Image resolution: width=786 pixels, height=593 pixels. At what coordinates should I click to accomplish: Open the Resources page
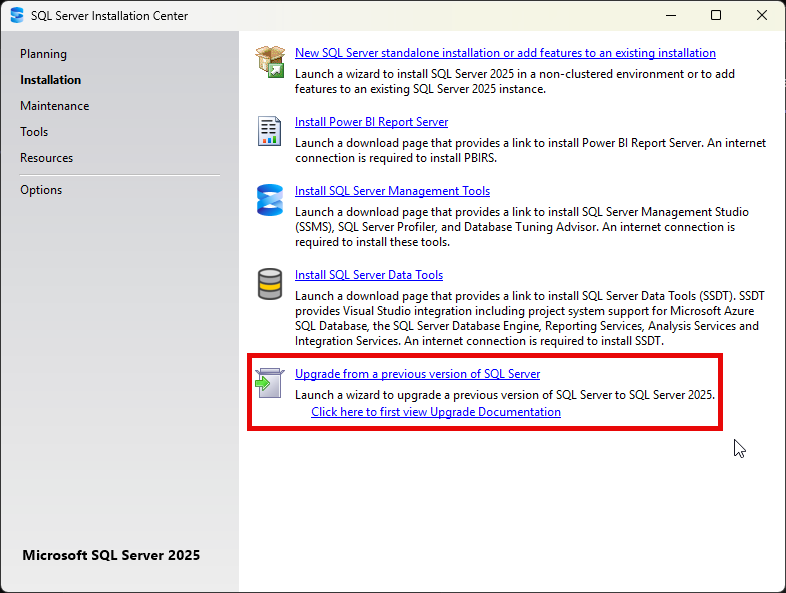[x=46, y=158]
